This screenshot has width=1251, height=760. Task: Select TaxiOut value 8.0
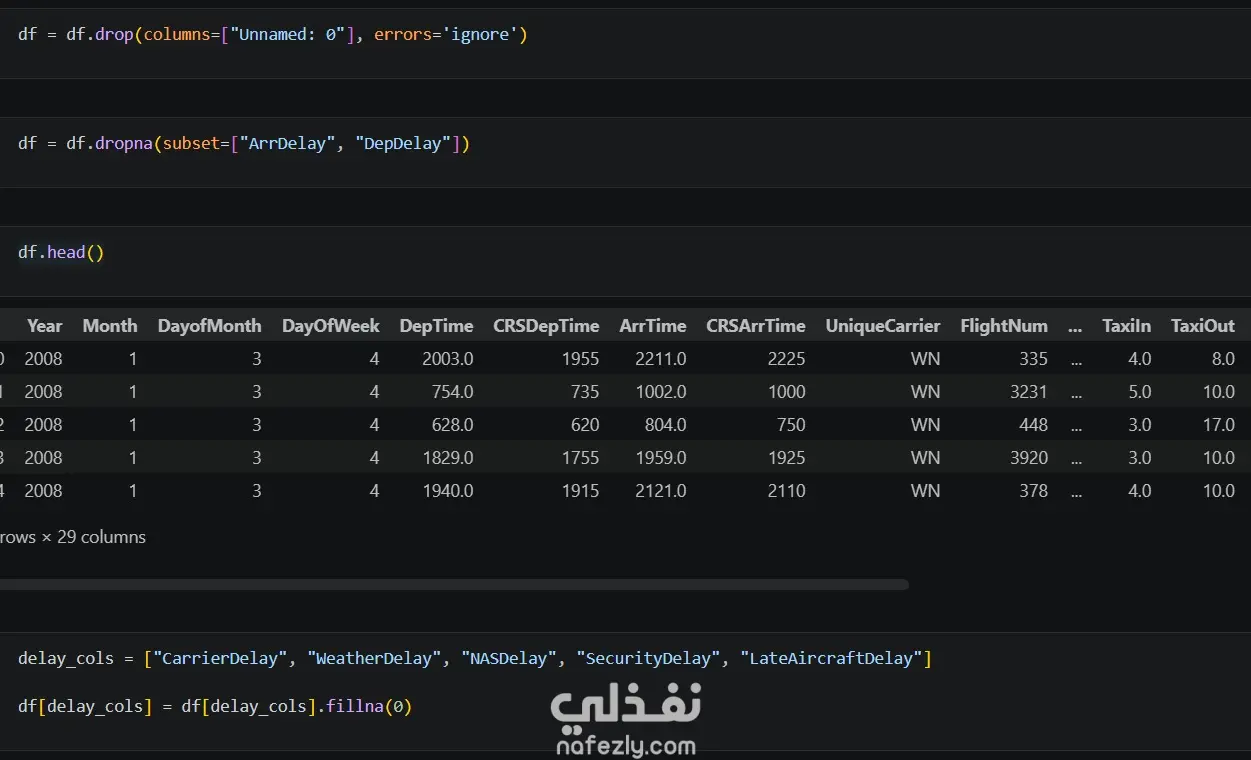1222,359
